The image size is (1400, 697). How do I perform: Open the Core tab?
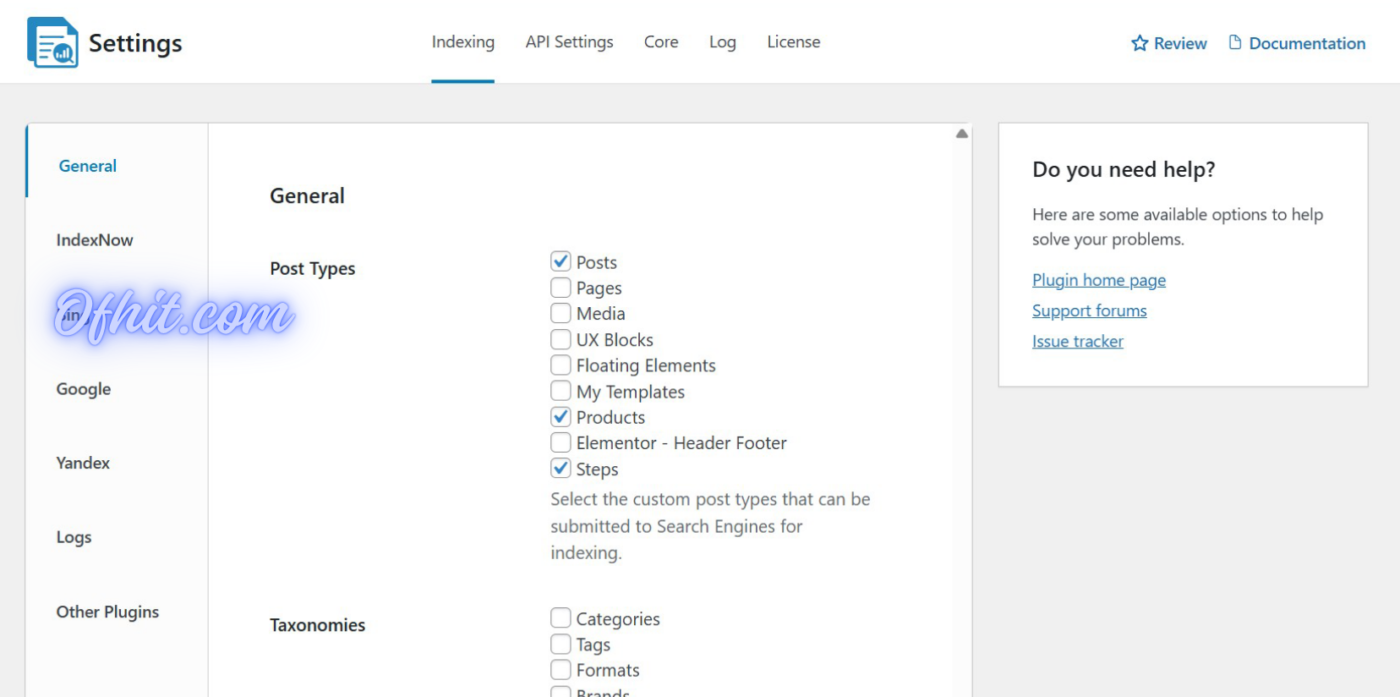(661, 42)
